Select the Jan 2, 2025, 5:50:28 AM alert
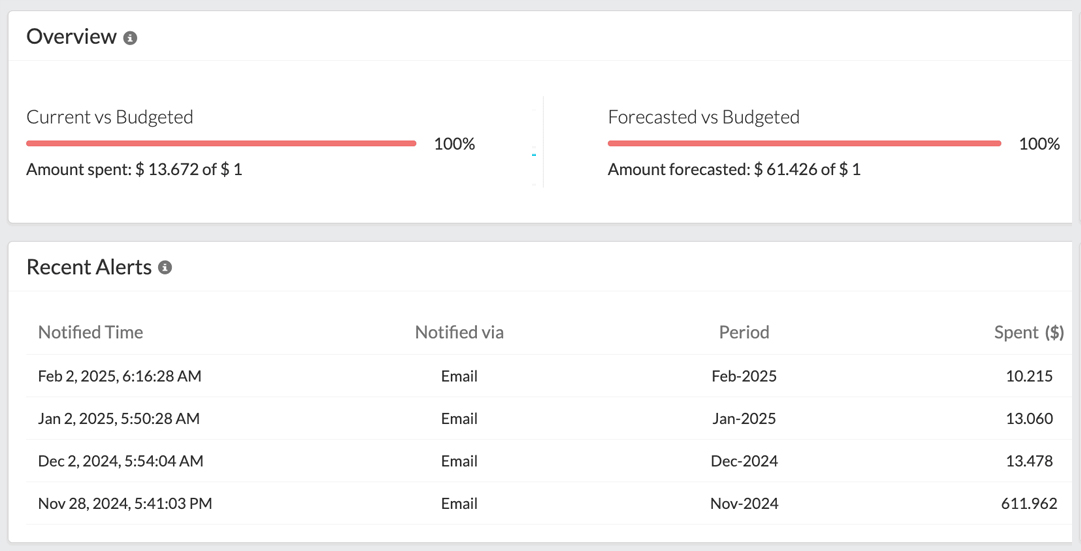1081x551 pixels. coord(119,418)
